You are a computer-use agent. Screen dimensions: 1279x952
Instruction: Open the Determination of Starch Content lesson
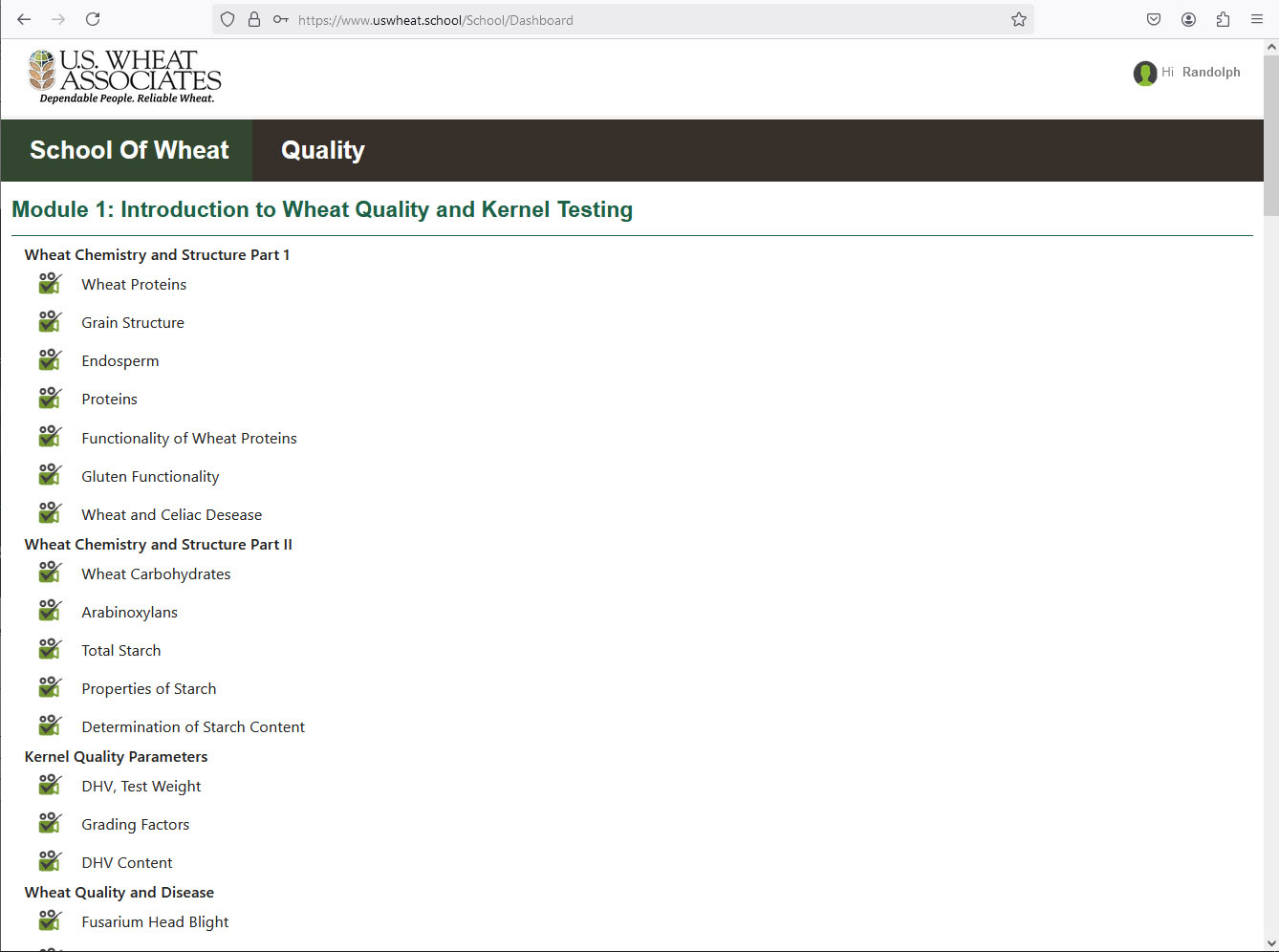pyautogui.click(x=193, y=727)
